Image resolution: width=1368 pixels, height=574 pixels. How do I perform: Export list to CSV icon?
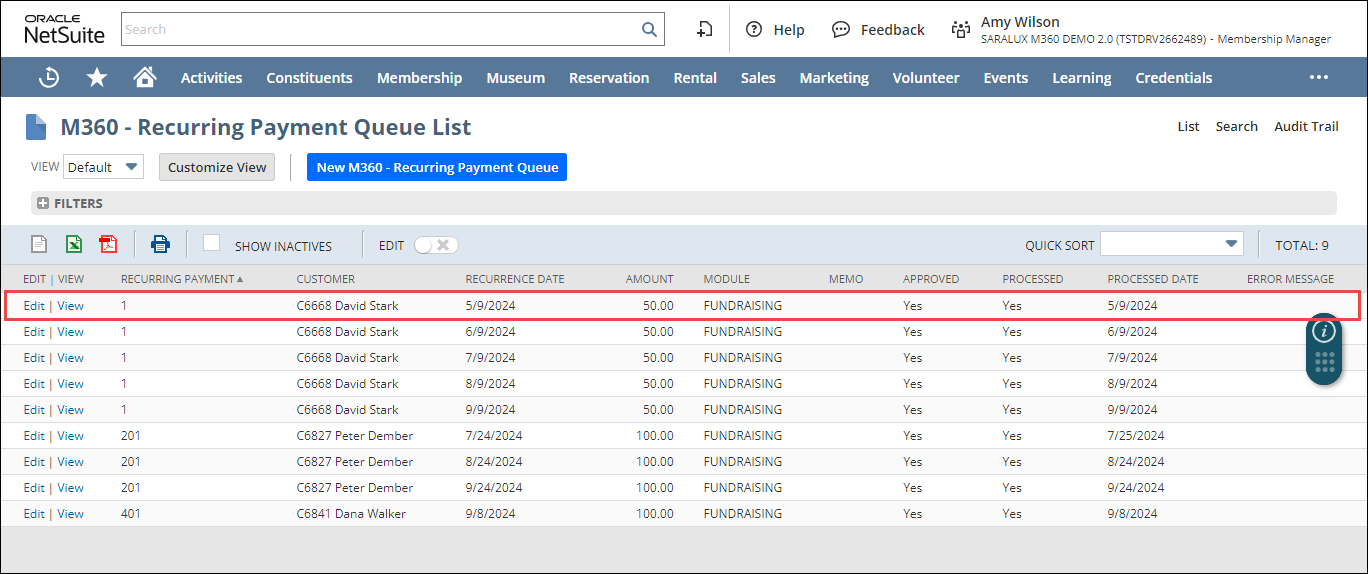(39, 244)
